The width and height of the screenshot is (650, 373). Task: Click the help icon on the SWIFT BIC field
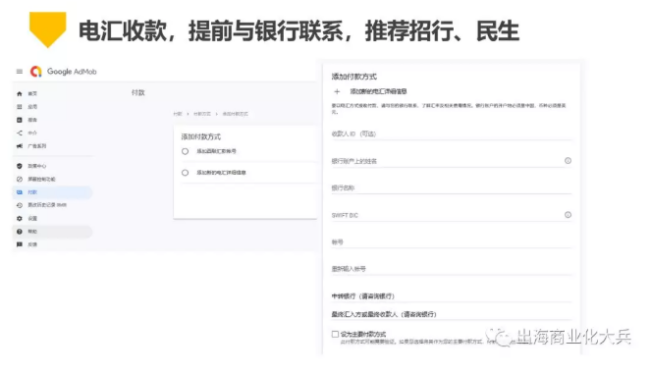click(568, 215)
